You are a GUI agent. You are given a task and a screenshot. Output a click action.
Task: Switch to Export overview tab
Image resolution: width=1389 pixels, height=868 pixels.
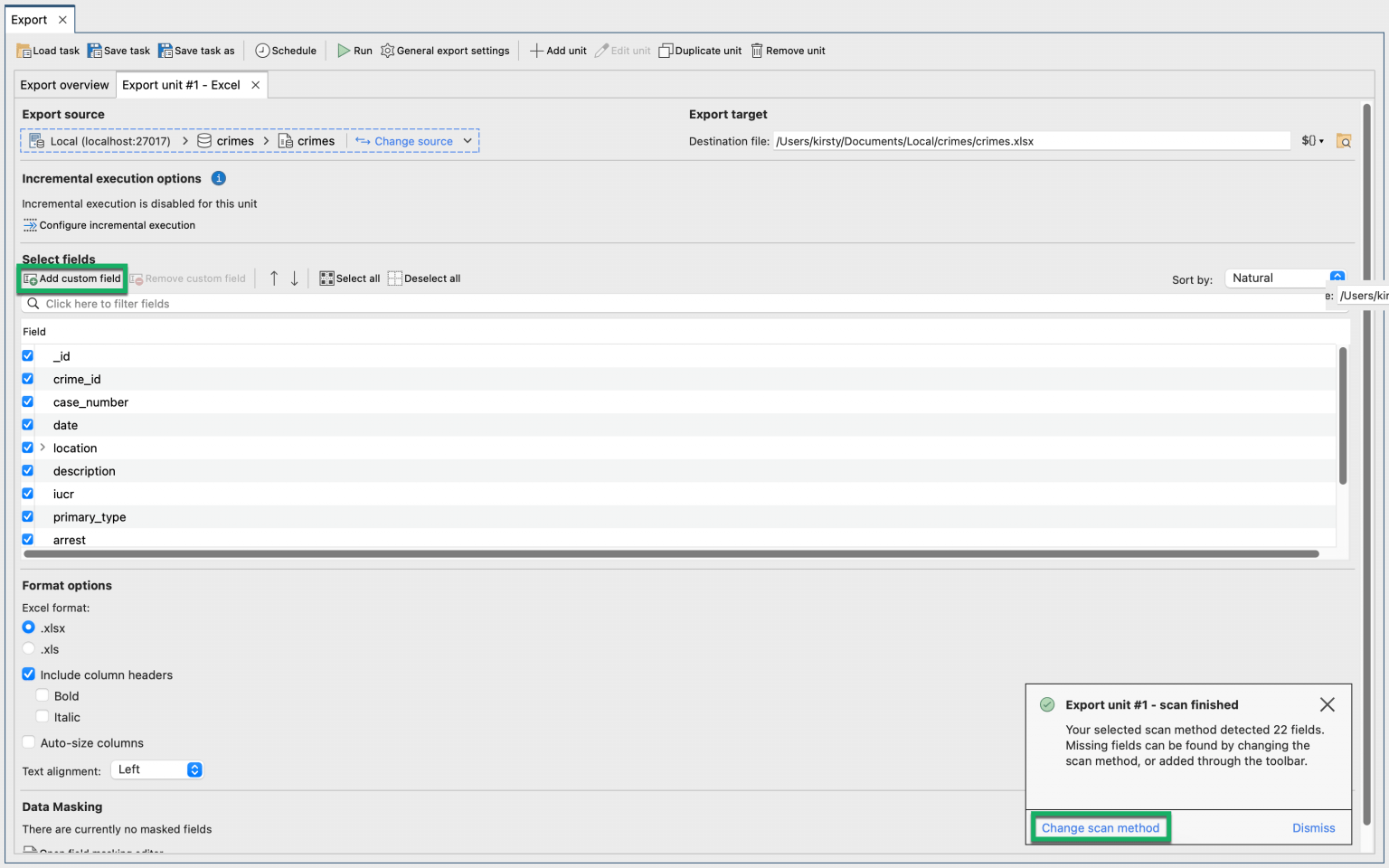click(x=64, y=85)
